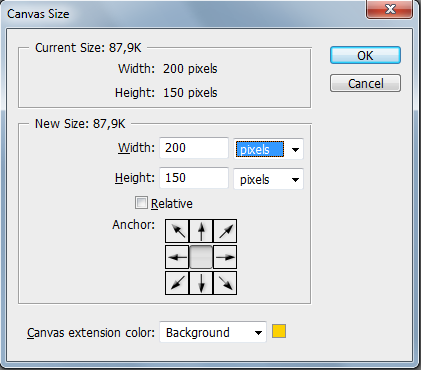This screenshot has width=421, height=370.
Task: Open the Width units dropdown
Action: pyautogui.click(x=268, y=149)
